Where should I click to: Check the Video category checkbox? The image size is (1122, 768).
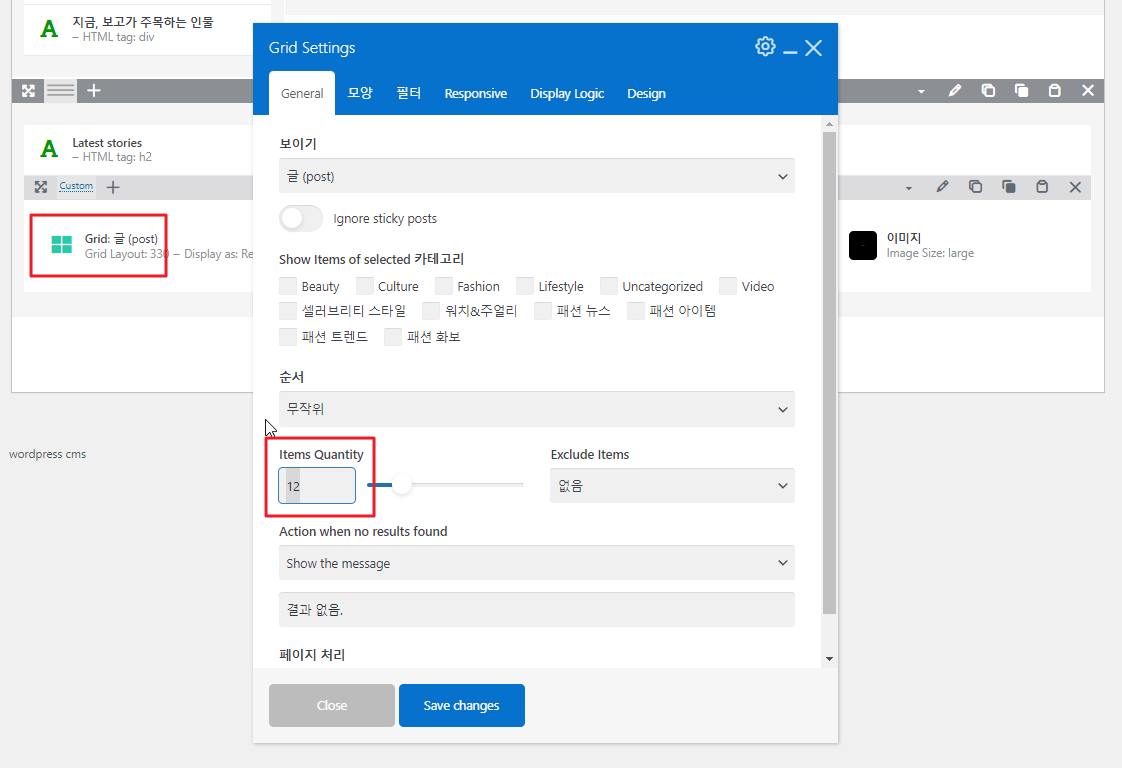tap(728, 286)
